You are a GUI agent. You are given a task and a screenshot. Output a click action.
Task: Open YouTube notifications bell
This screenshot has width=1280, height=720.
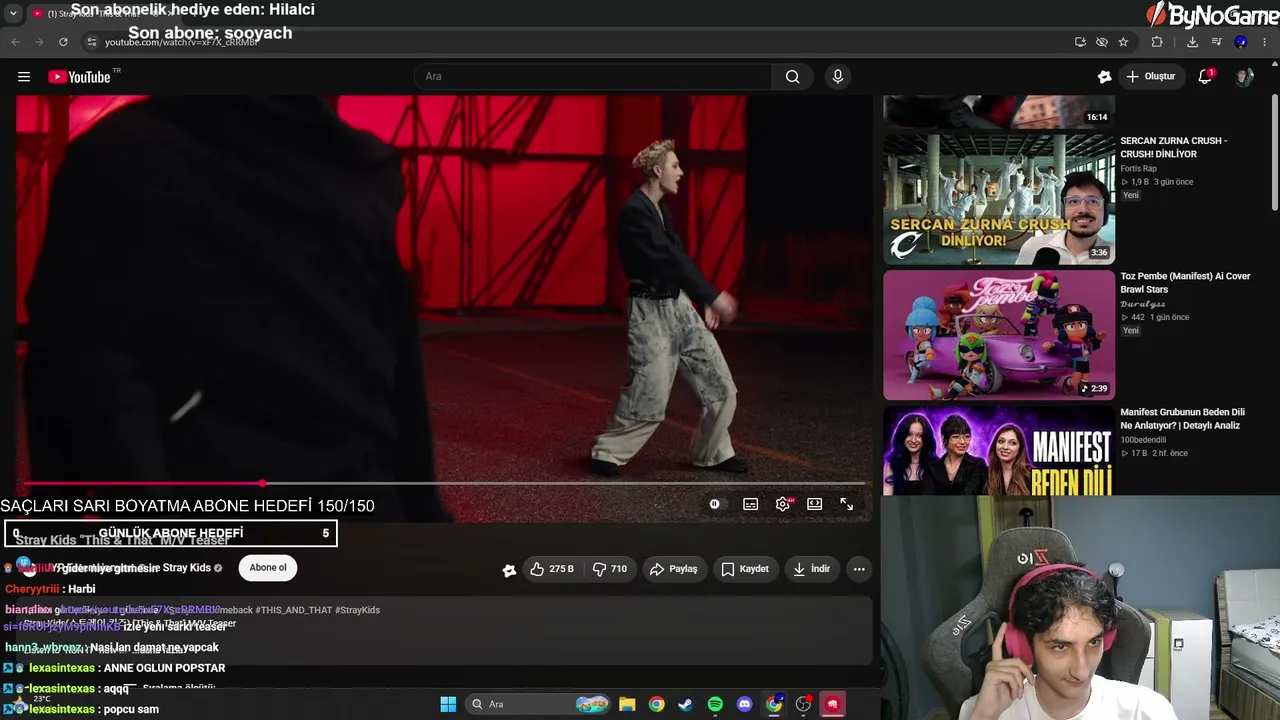click(1205, 77)
